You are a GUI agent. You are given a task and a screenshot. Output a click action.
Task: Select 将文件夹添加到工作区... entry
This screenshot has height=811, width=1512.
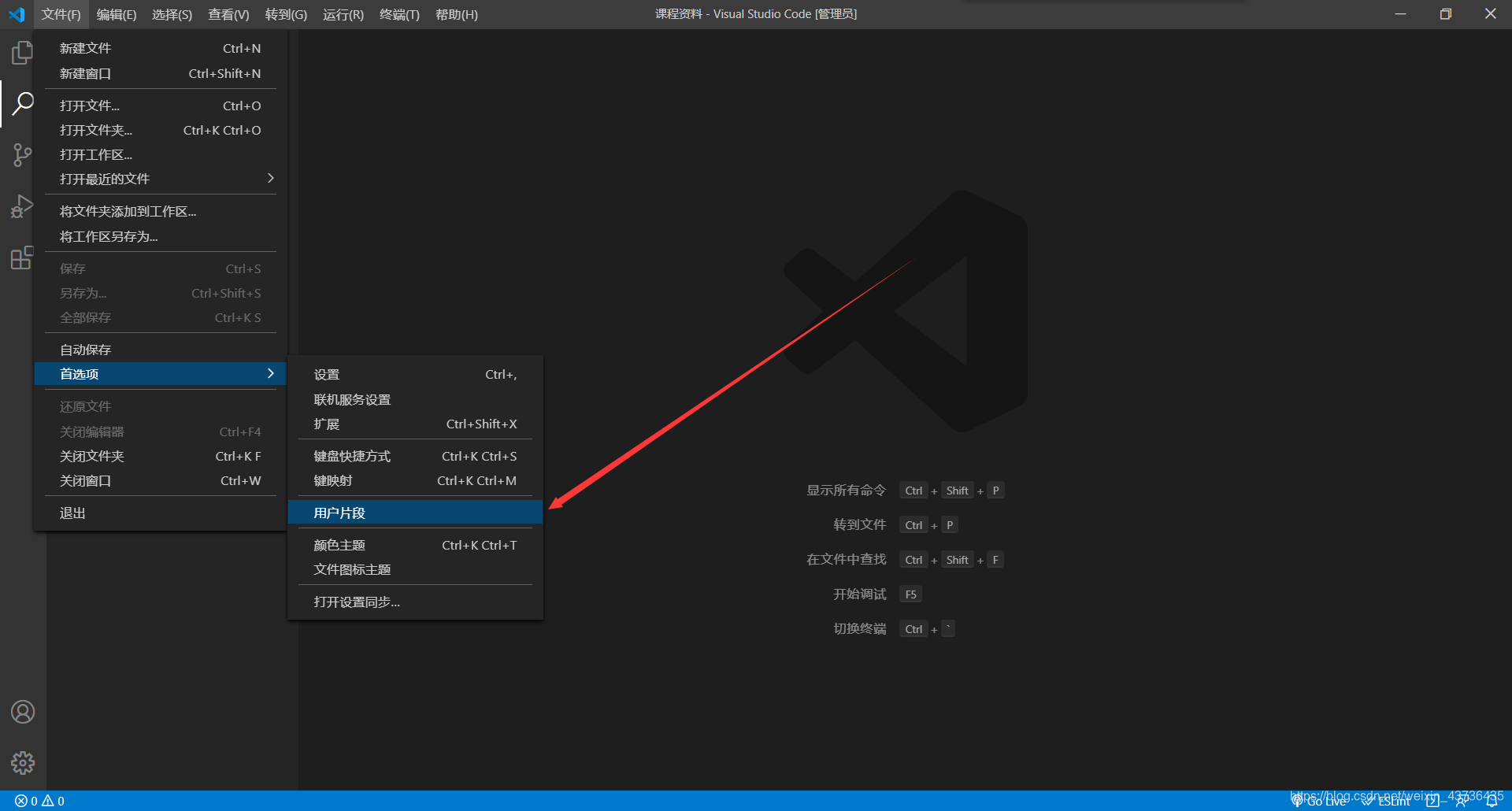coord(160,211)
